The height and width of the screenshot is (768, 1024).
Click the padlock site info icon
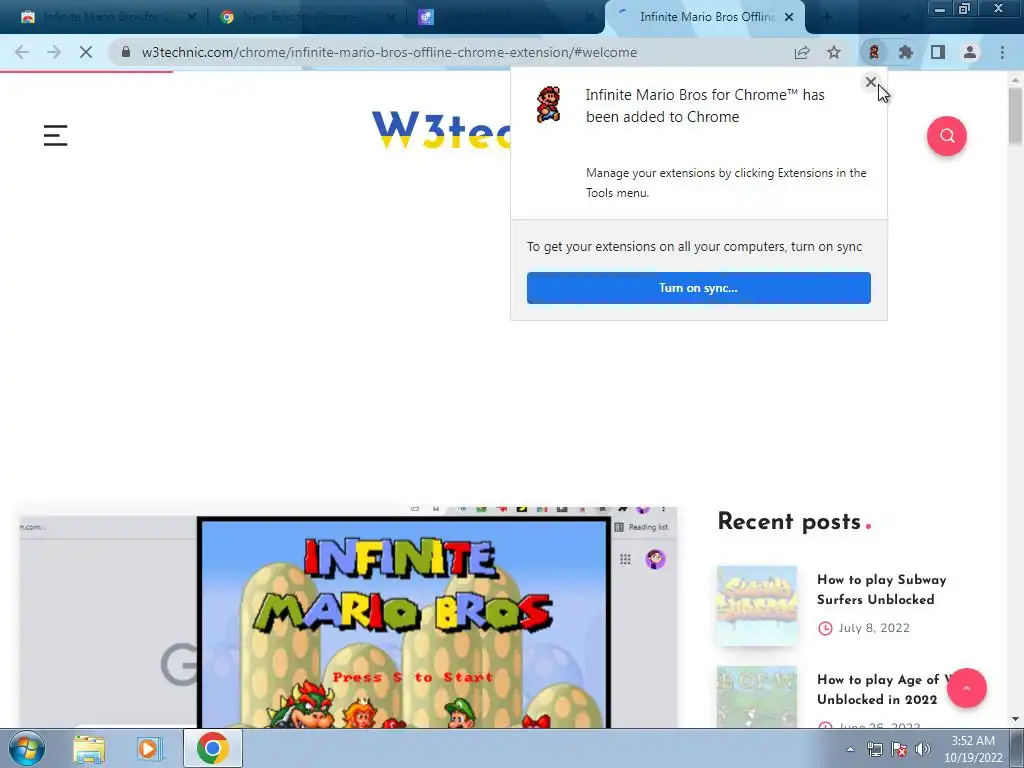pyautogui.click(x=125, y=52)
